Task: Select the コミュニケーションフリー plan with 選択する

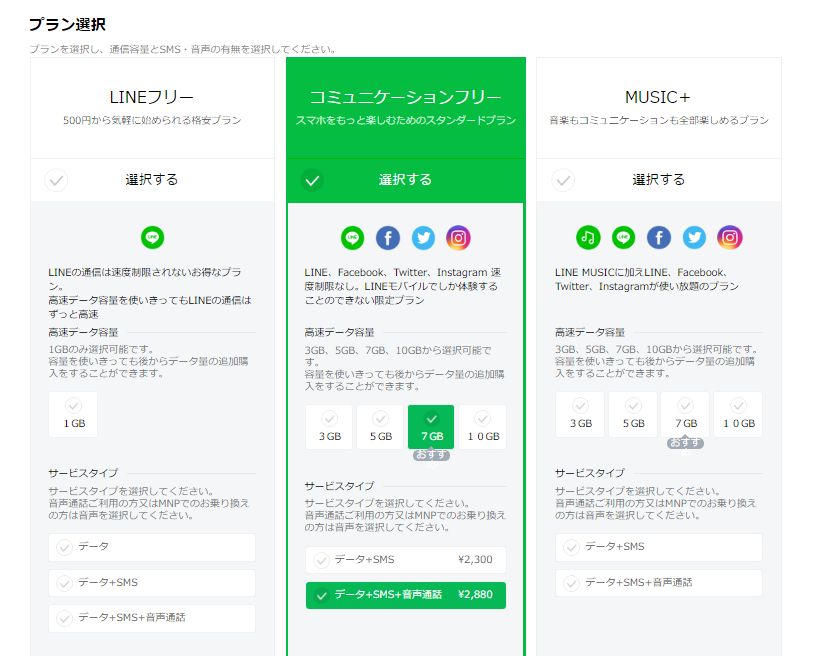Action: click(406, 180)
